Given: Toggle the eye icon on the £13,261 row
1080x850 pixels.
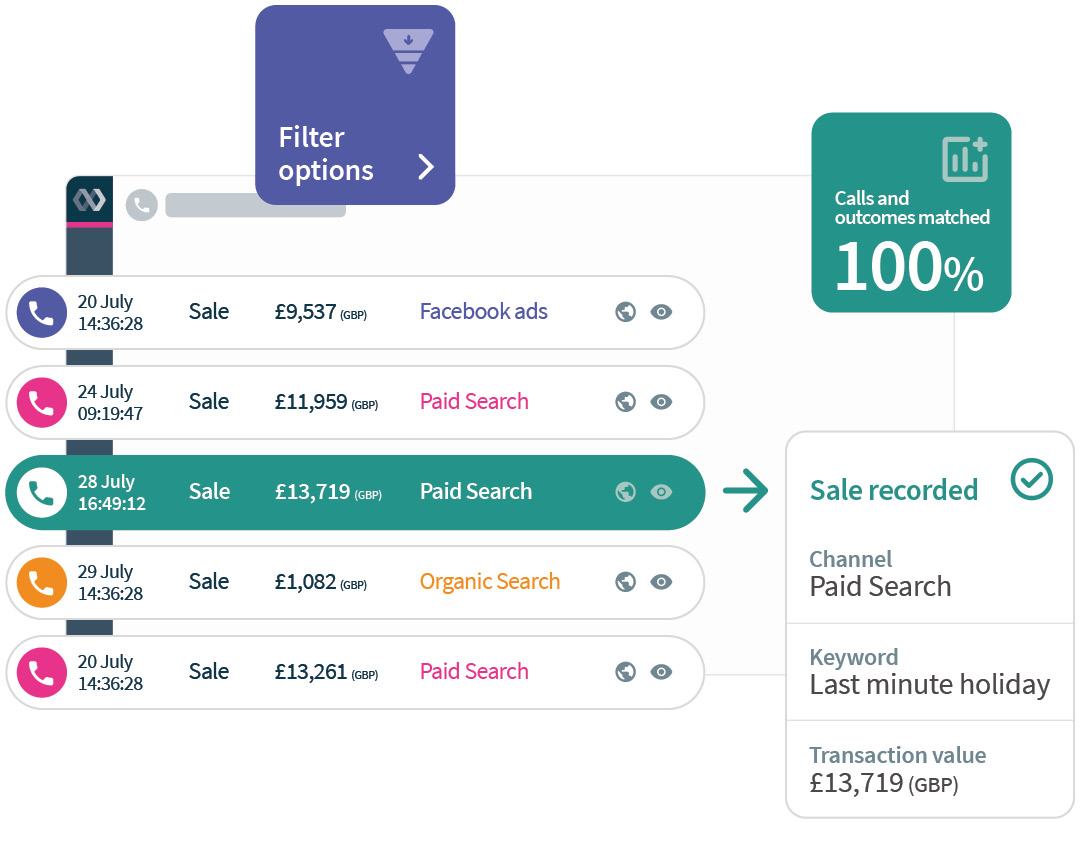Looking at the screenshot, I should click(661, 672).
